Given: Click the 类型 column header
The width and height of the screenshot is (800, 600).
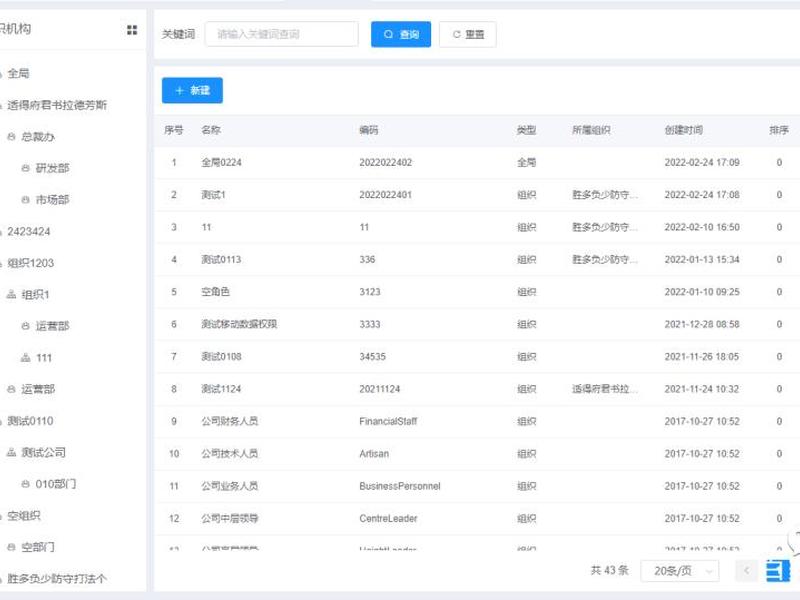Looking at the screenshot, I should coord(527,130).
